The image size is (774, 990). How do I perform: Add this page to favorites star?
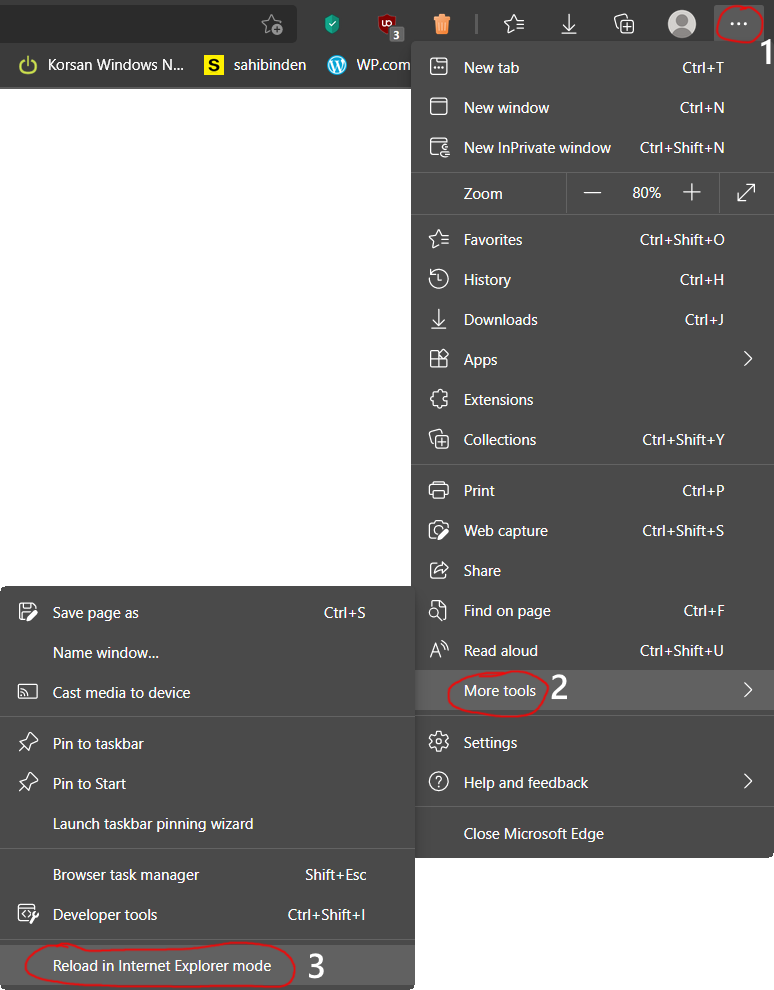click(x=272, y=24)
